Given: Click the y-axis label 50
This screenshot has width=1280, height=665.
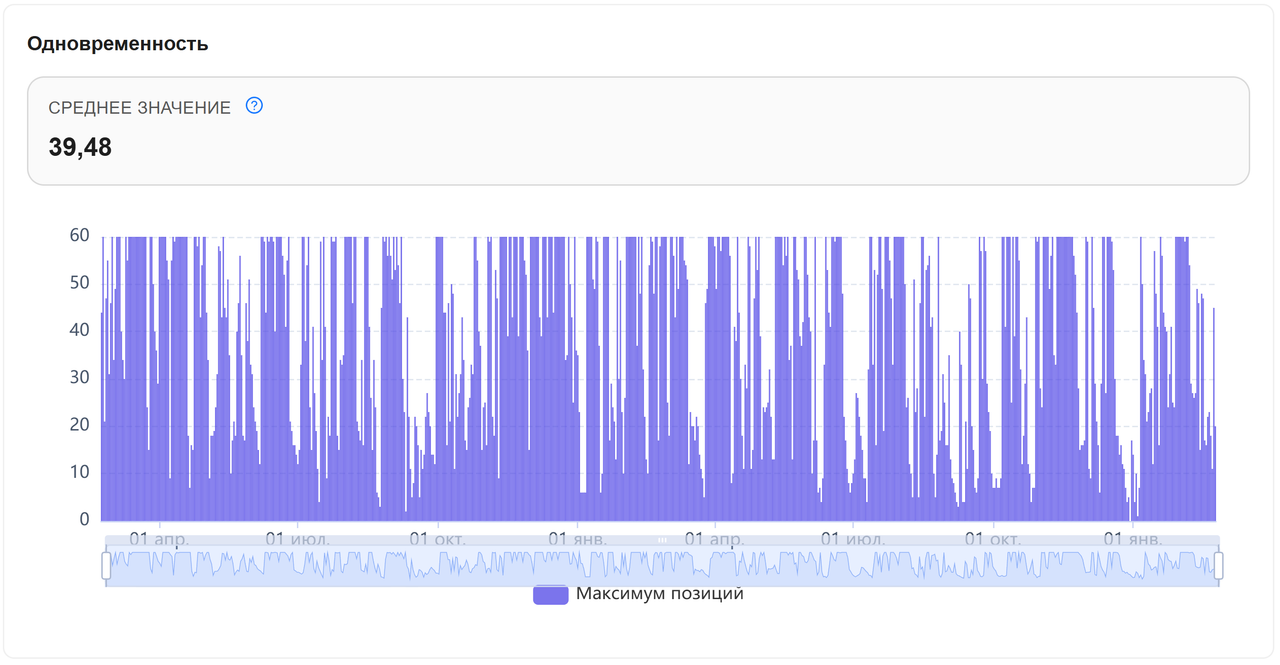Looking at the screenshot, I should coord(79,283).
